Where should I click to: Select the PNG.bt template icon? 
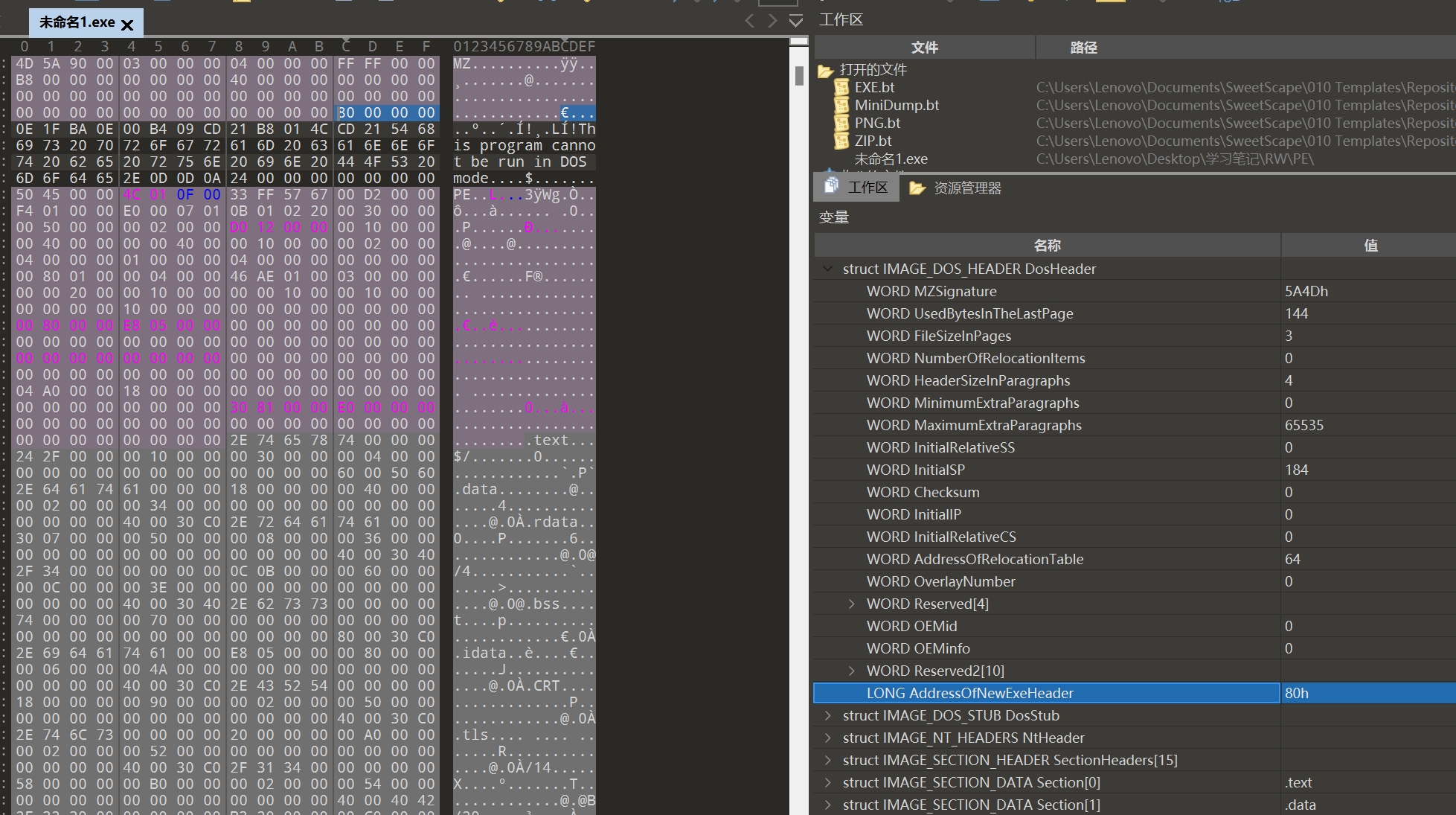point(841,123)
